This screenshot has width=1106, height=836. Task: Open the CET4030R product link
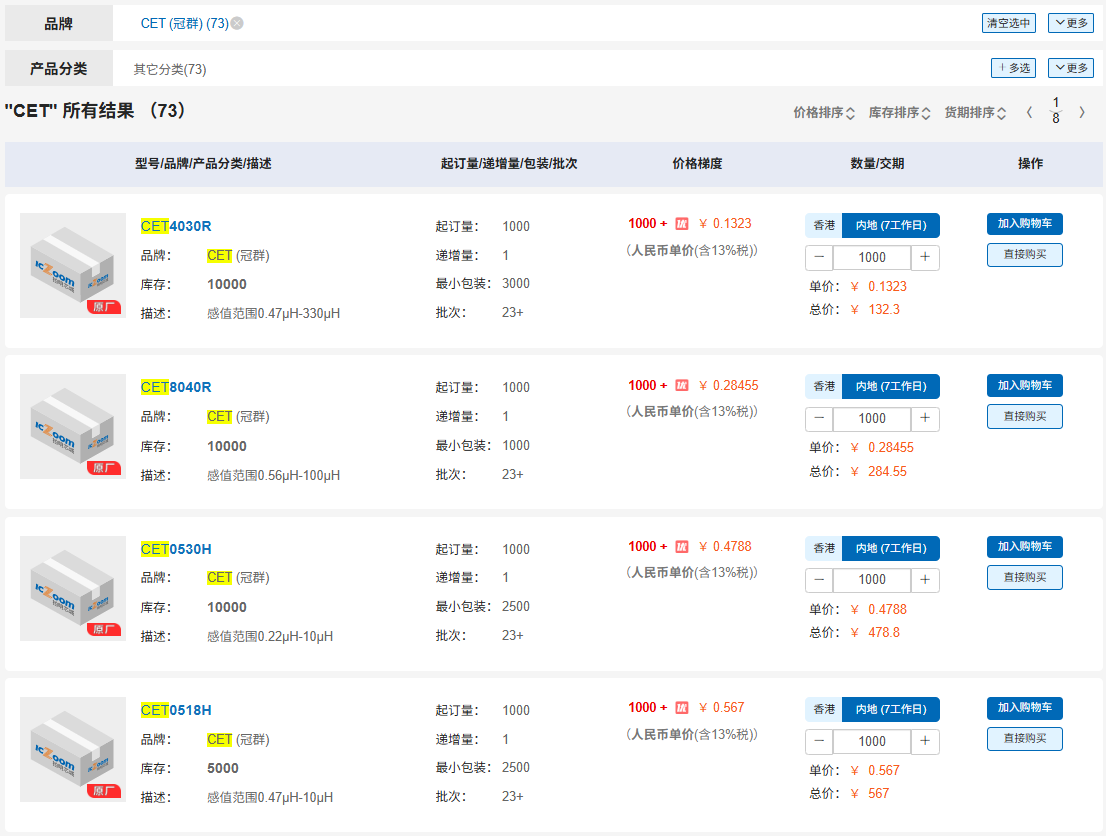coord(176,226)
